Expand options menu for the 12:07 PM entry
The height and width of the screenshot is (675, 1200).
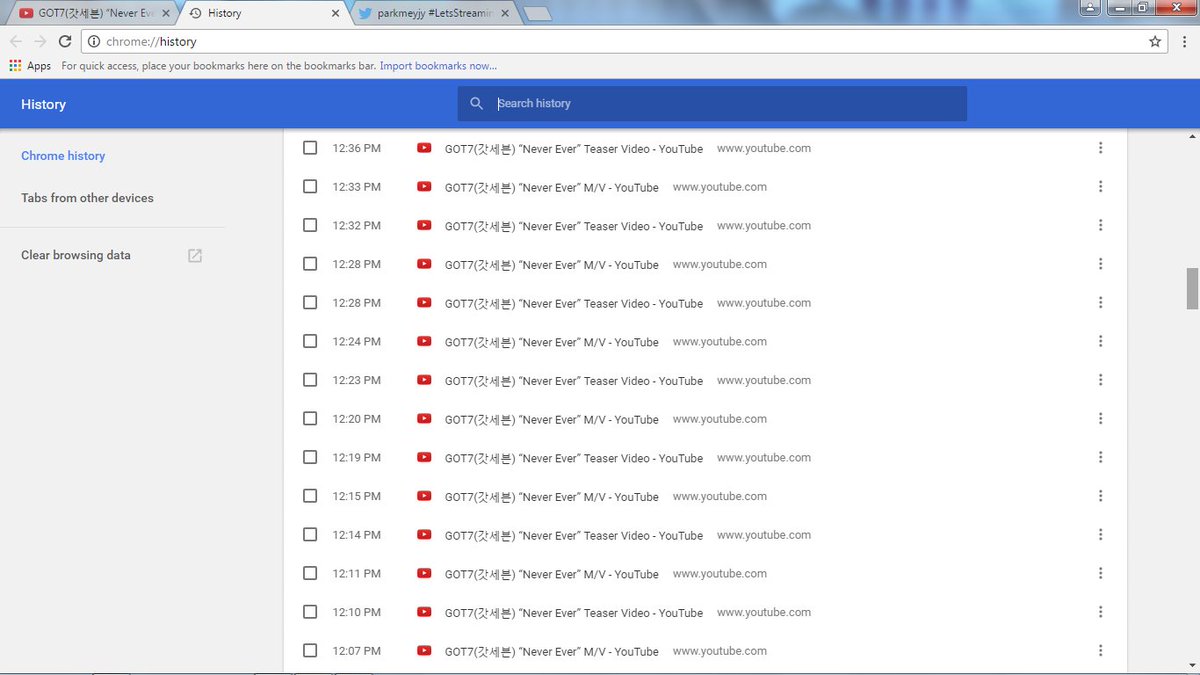pyautogui.click(x=1100, y=651)
